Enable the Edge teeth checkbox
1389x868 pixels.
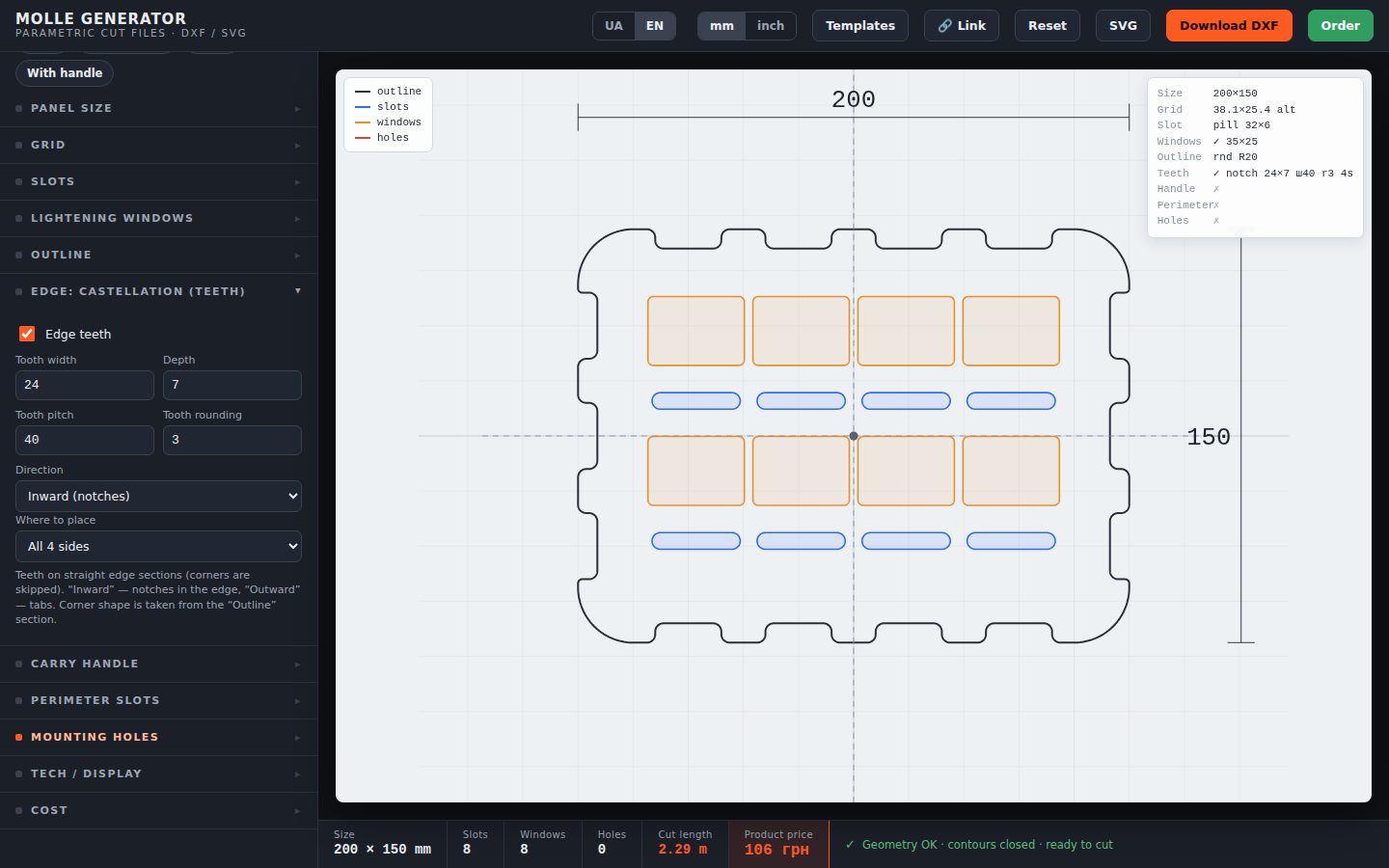pyautogui.click(x=27, y=334)
